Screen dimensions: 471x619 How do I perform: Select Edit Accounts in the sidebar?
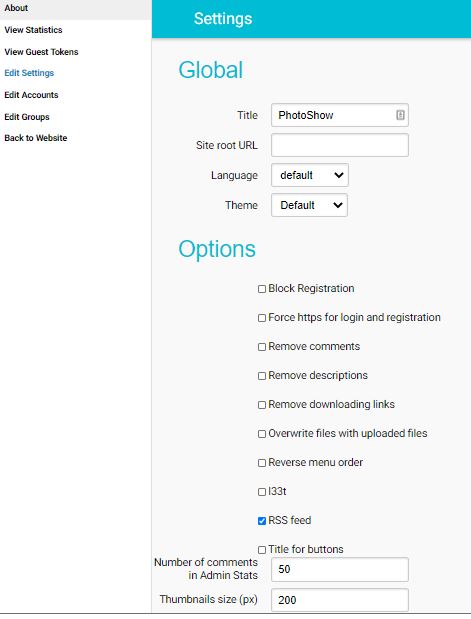31,95
